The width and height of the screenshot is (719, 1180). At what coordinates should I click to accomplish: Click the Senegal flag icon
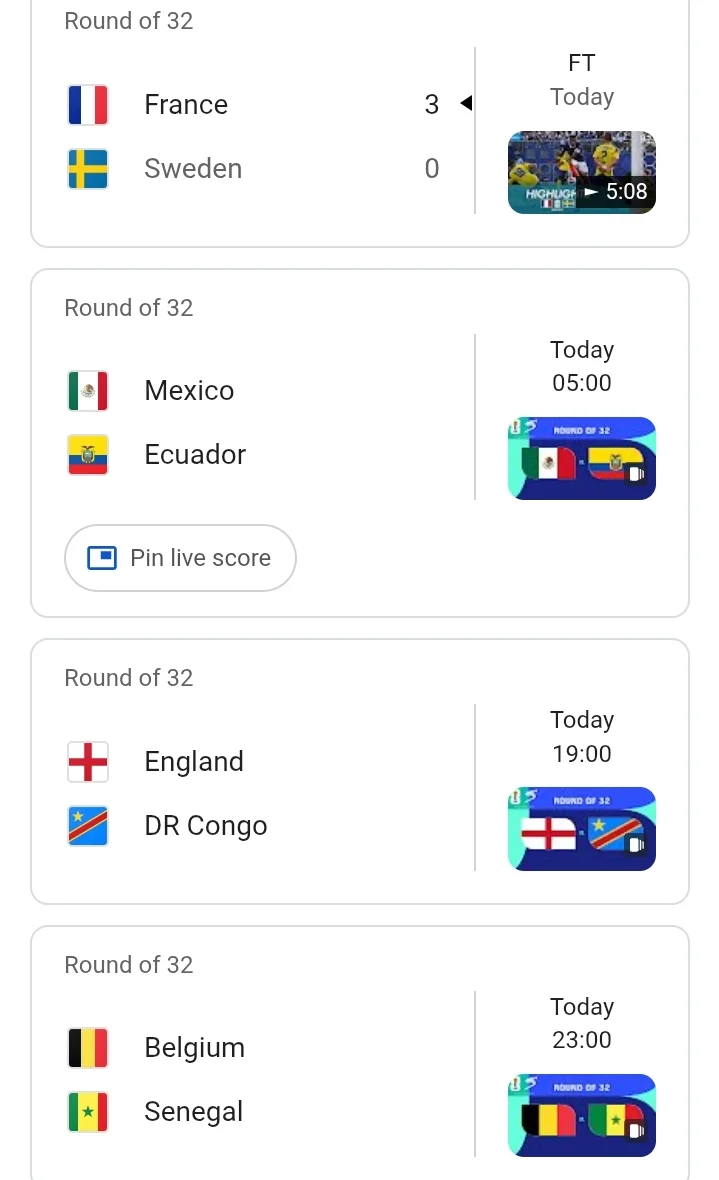pos(88,1112)
